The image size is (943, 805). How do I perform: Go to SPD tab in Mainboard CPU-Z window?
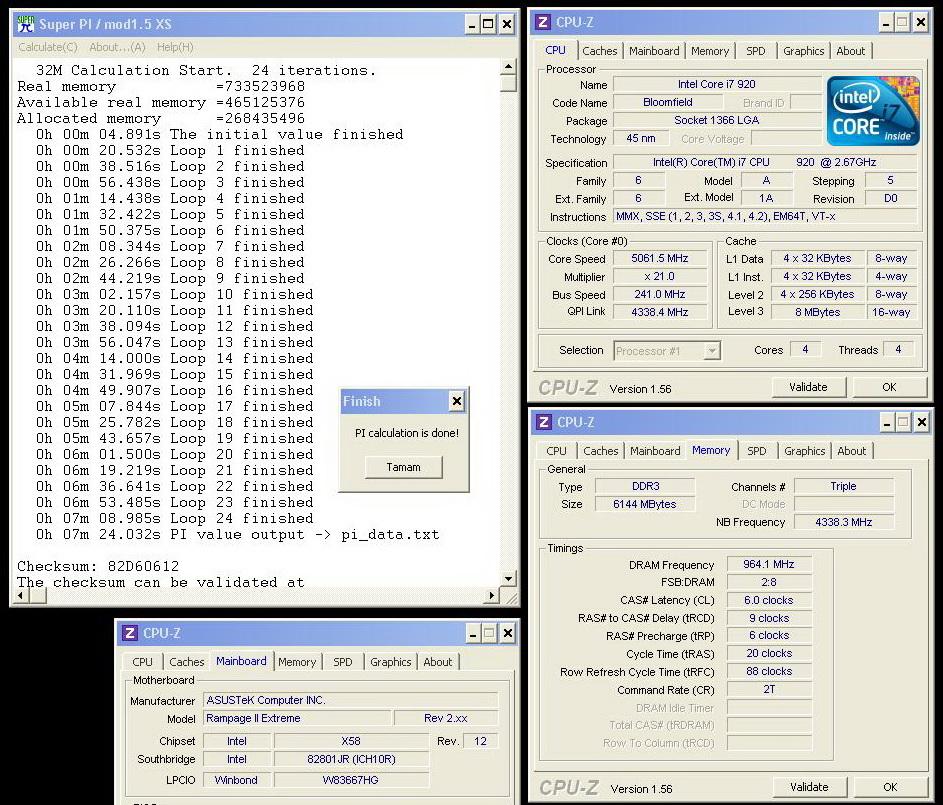pos(343,662)
